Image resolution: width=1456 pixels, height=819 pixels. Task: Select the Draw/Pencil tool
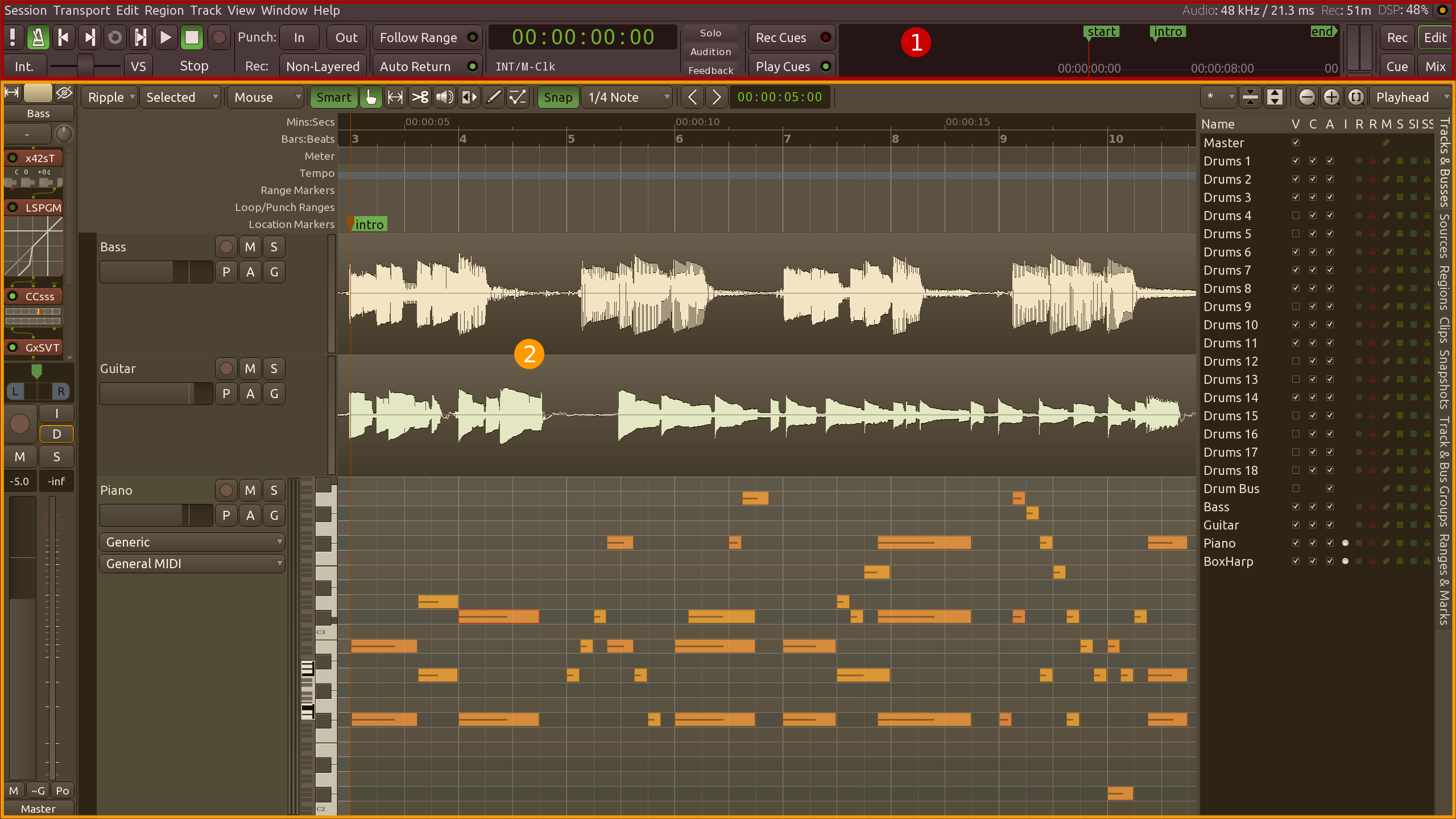(x=494, y=97)
